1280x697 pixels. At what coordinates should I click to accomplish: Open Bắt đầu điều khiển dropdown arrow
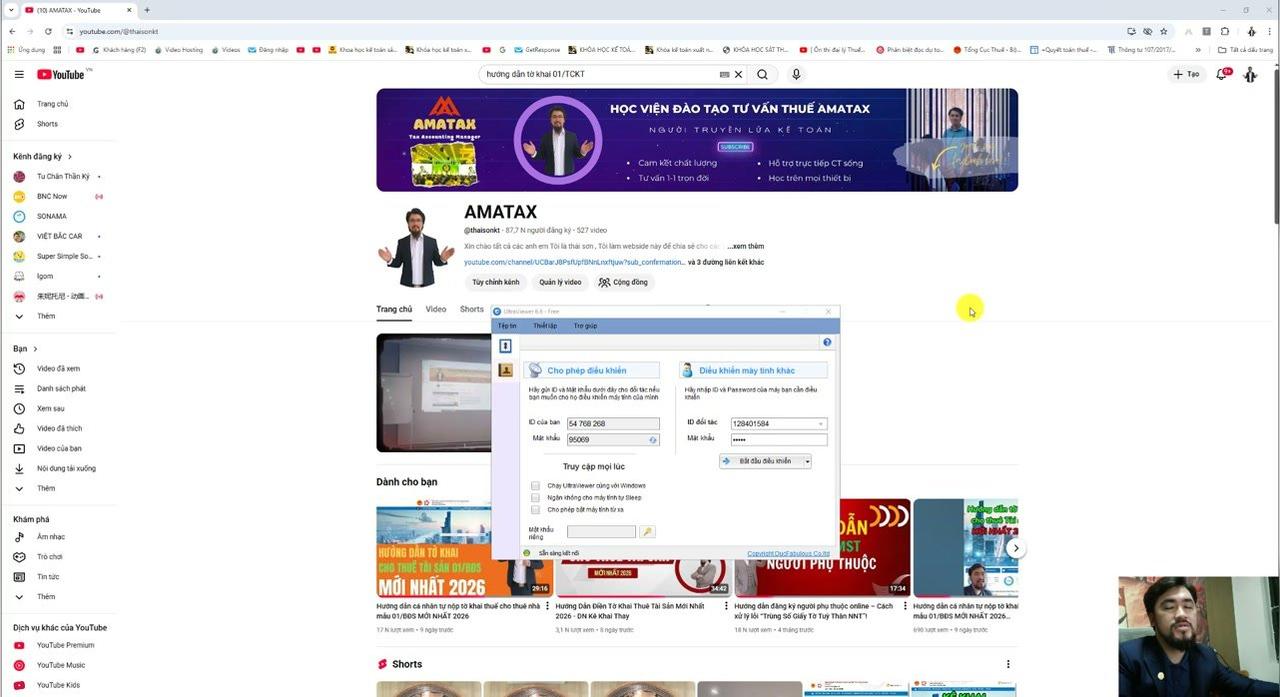click(x=806, y=461)
